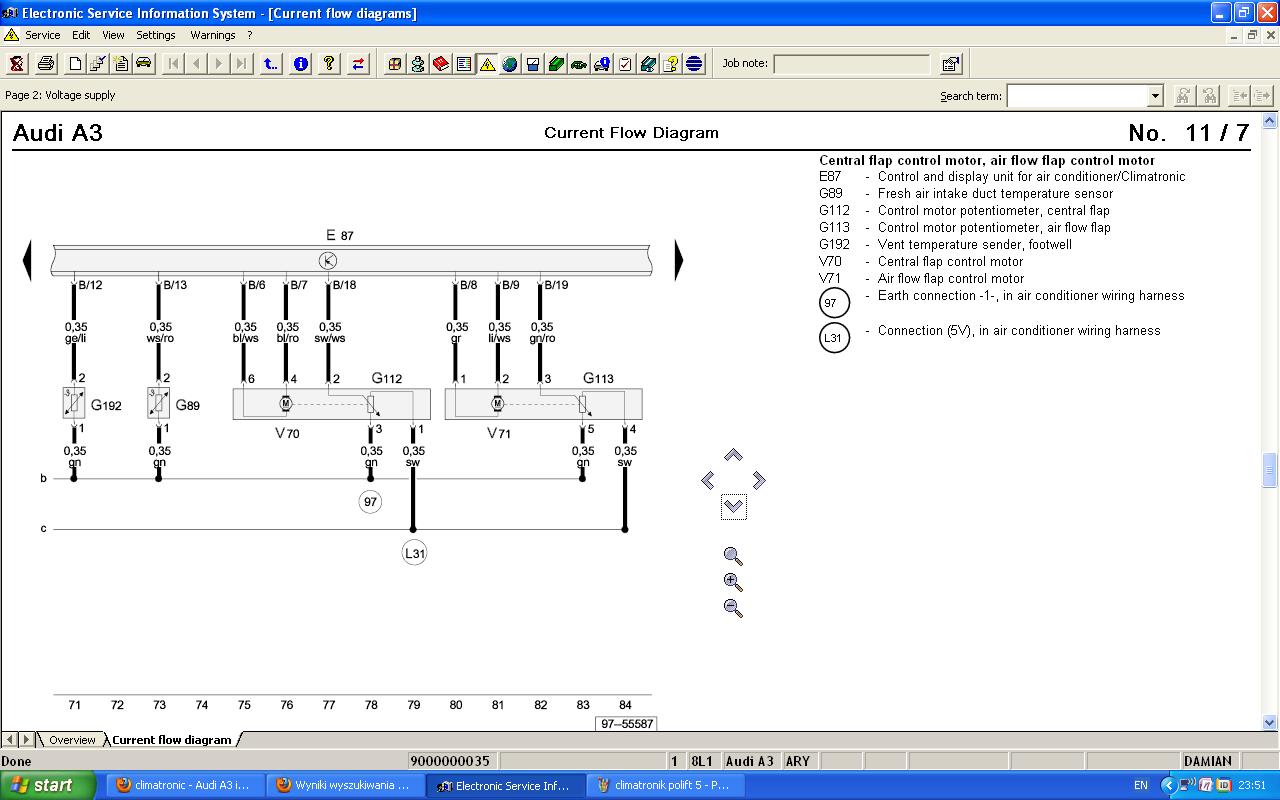This screenshot has width=1280, height=800.
Task: Pan diagram right with right chevron
Action: 758,481
